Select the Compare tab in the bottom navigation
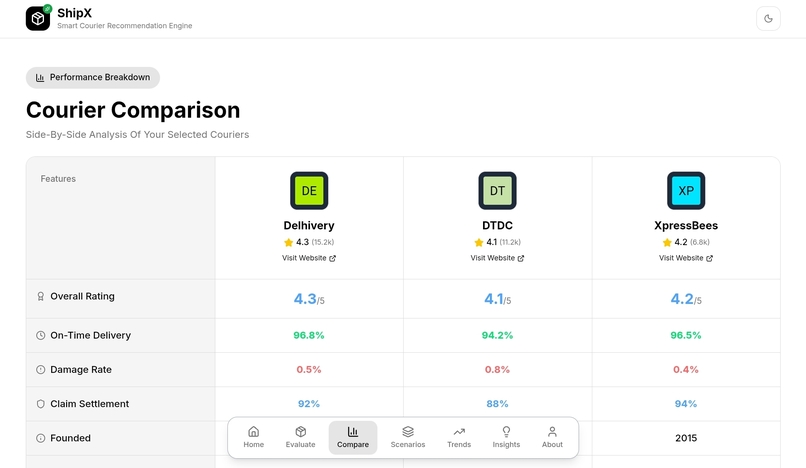 tap(353, 438)
